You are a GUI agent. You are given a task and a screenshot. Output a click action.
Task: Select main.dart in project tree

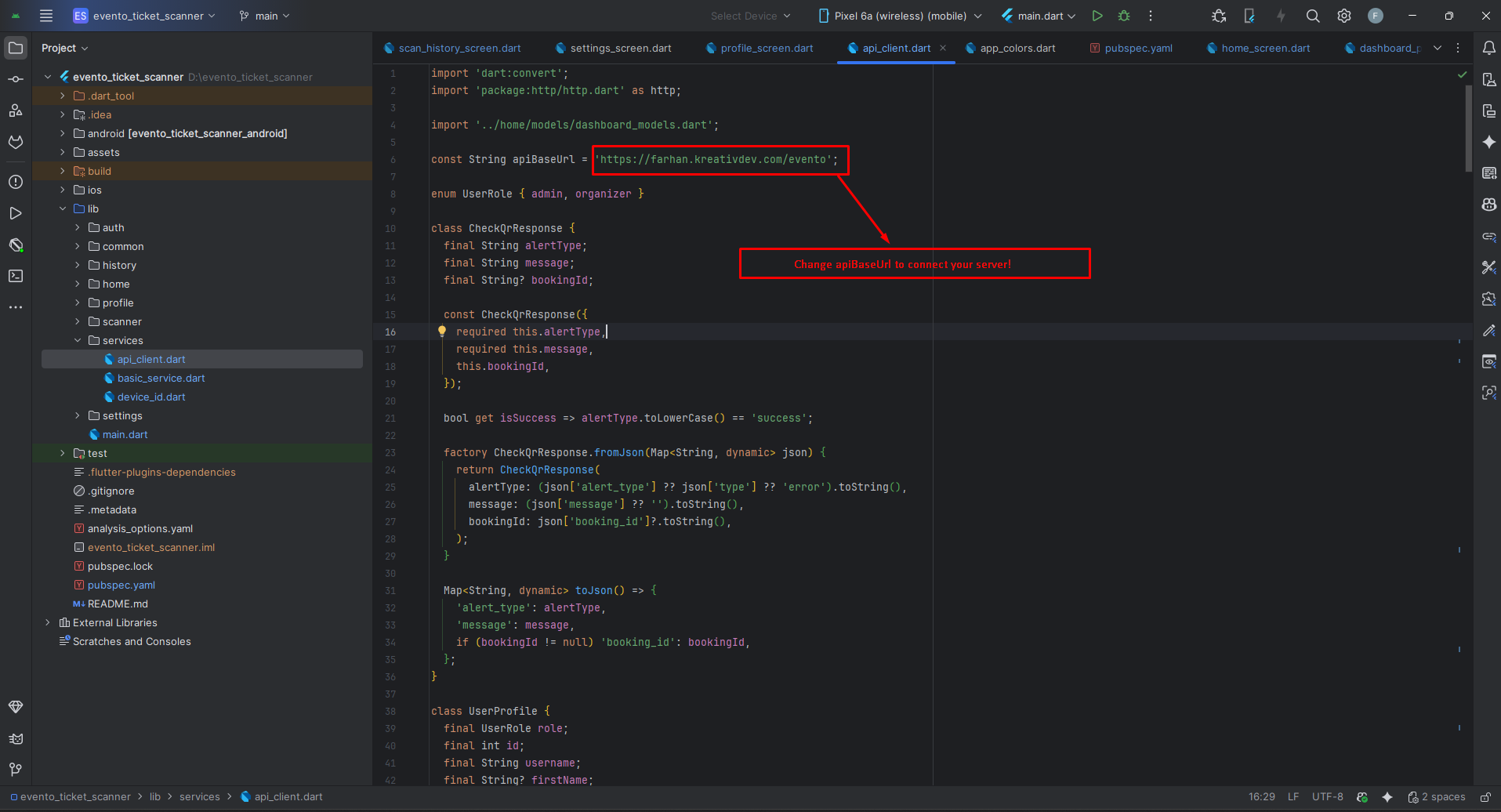125,434
